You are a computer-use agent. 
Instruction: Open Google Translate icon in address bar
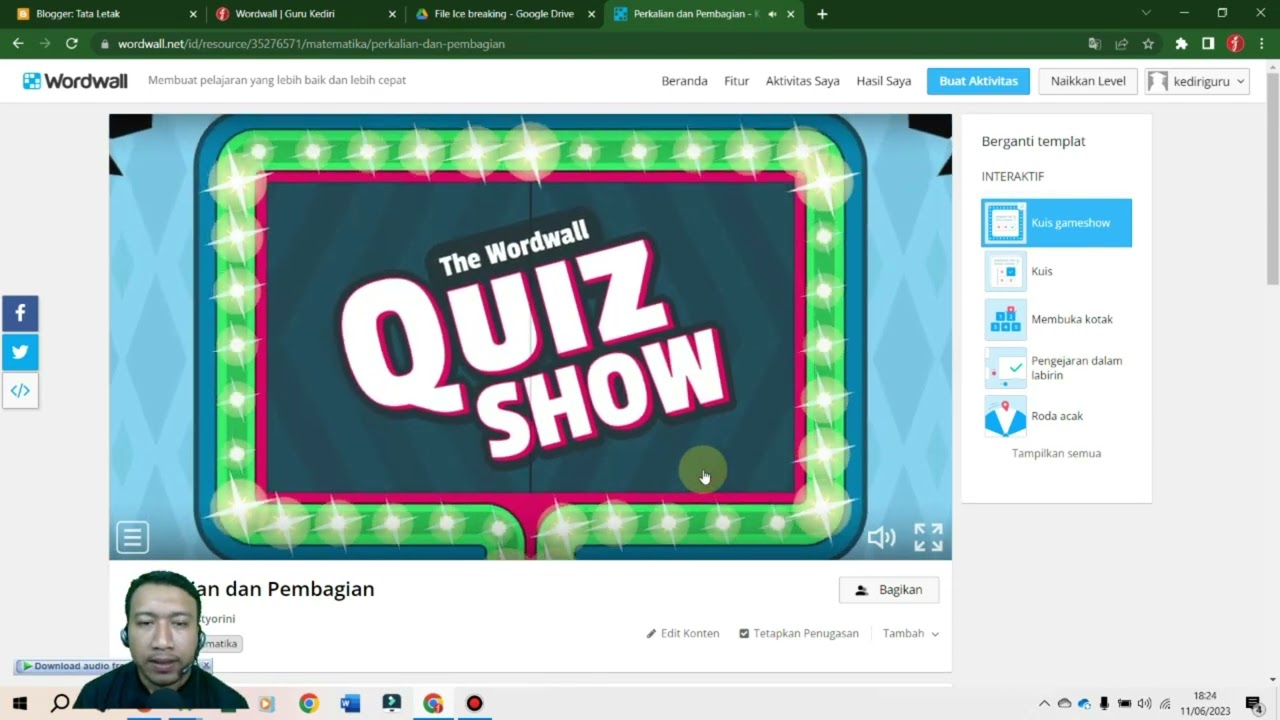point(1095,44)
